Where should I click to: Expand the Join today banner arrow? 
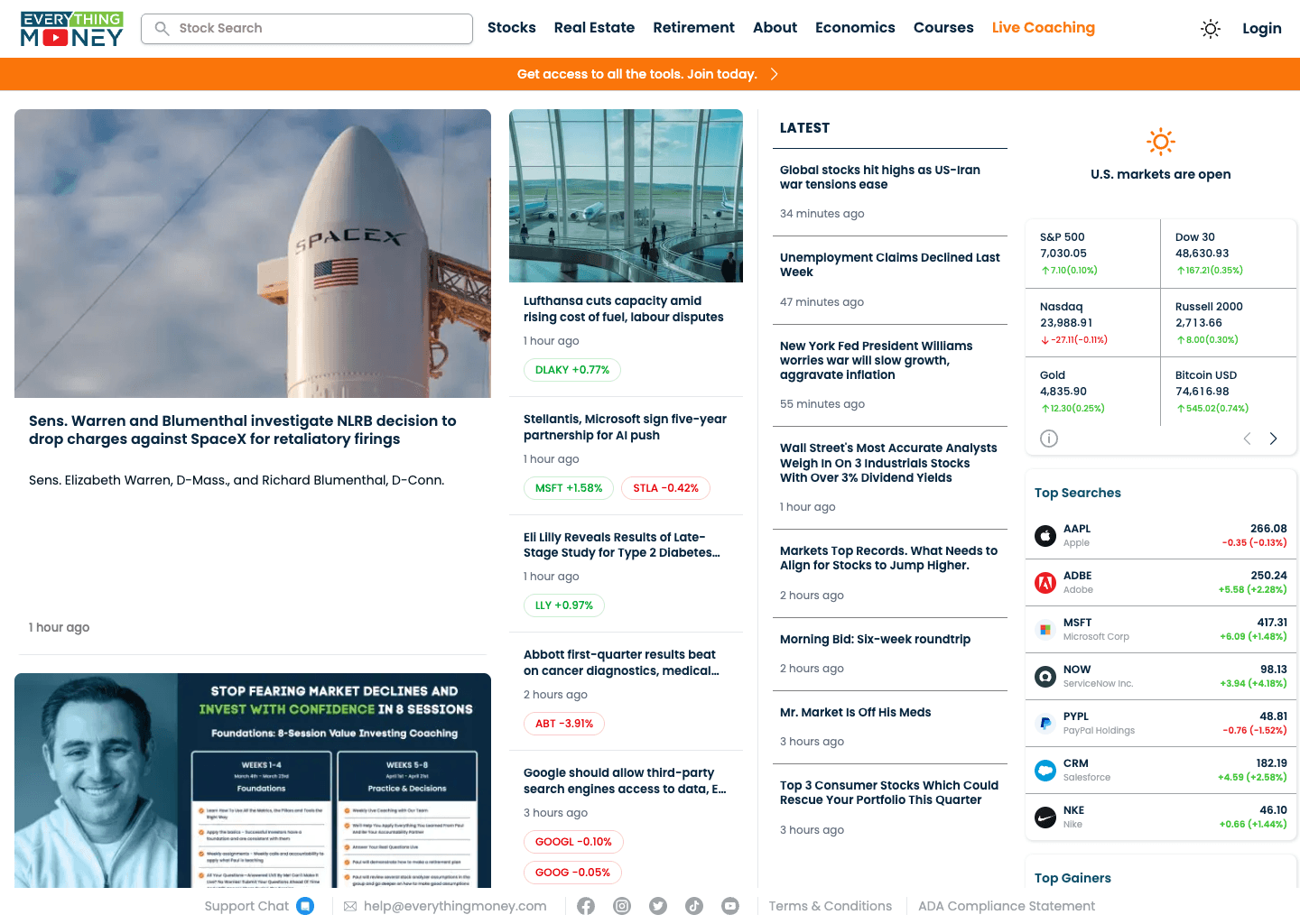point(774,74)
